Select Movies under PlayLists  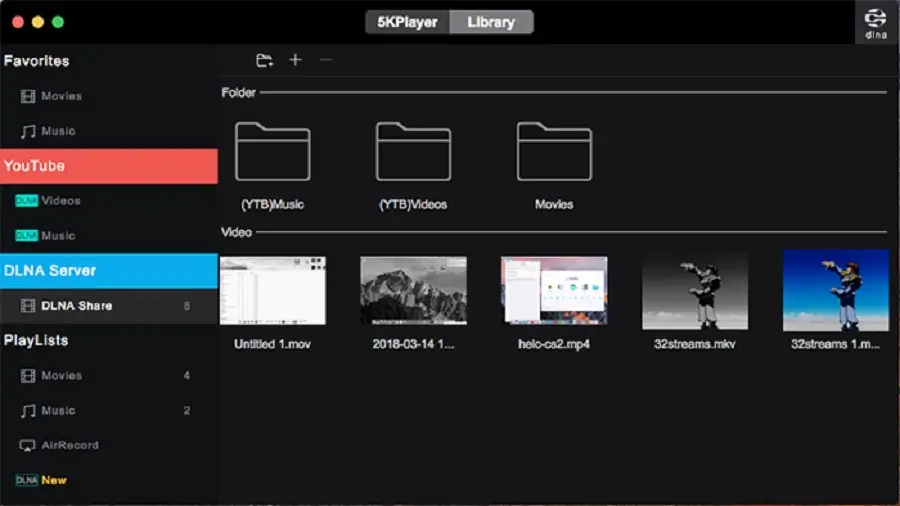[109, 376]
